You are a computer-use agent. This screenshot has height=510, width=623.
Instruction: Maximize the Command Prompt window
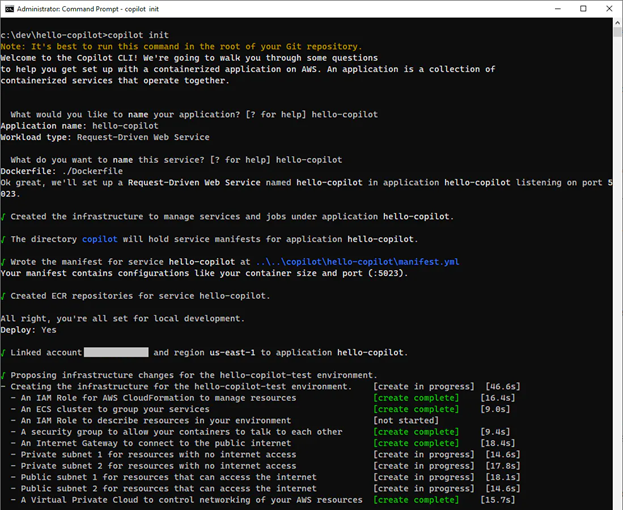(583, 9)
